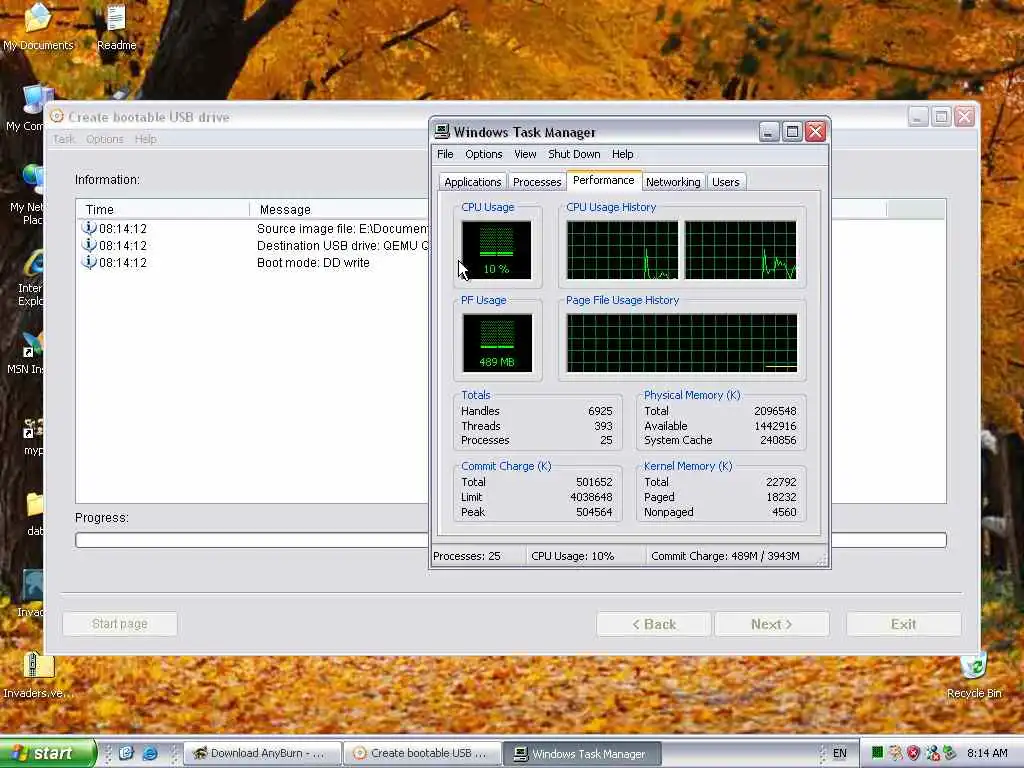Open the Help menu in Task Manager
Viewport: 1024px width, 768px height.
pyautogui.click(x=622, y=154)
